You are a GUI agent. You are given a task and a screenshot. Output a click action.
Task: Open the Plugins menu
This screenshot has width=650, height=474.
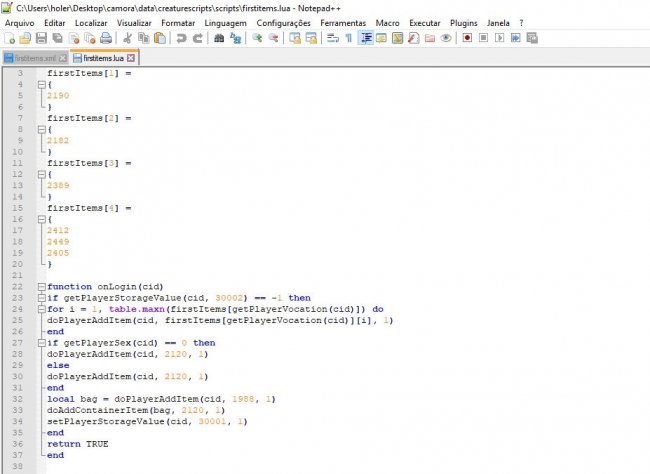(x=463, y=23)
